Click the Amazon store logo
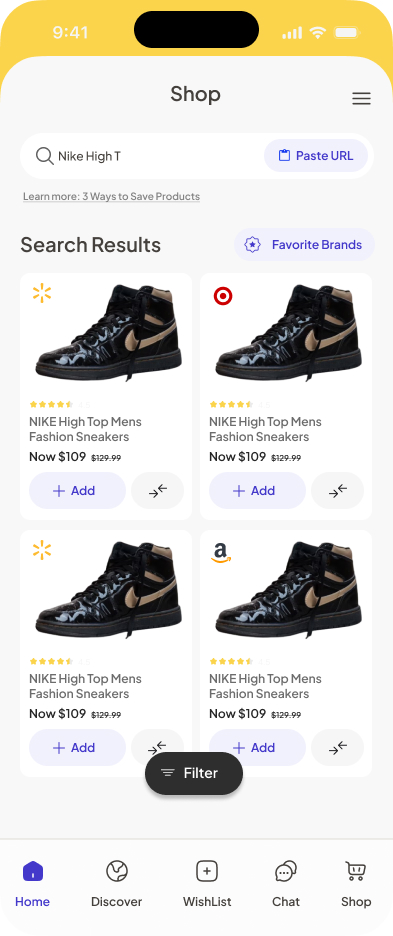Image resolution: width=393 pixels, height=936 pixels. (x=221, y=553)
